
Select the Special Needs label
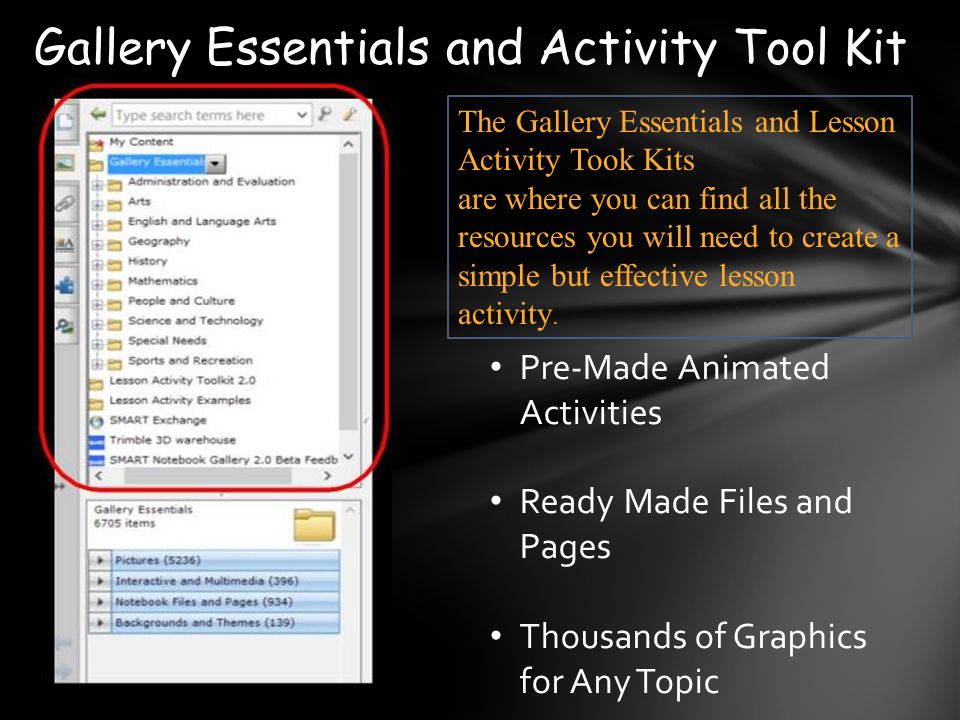[x=167, y=341]
